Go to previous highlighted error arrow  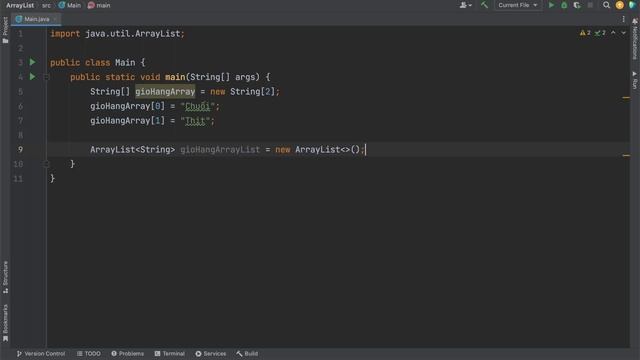(613, 33)
